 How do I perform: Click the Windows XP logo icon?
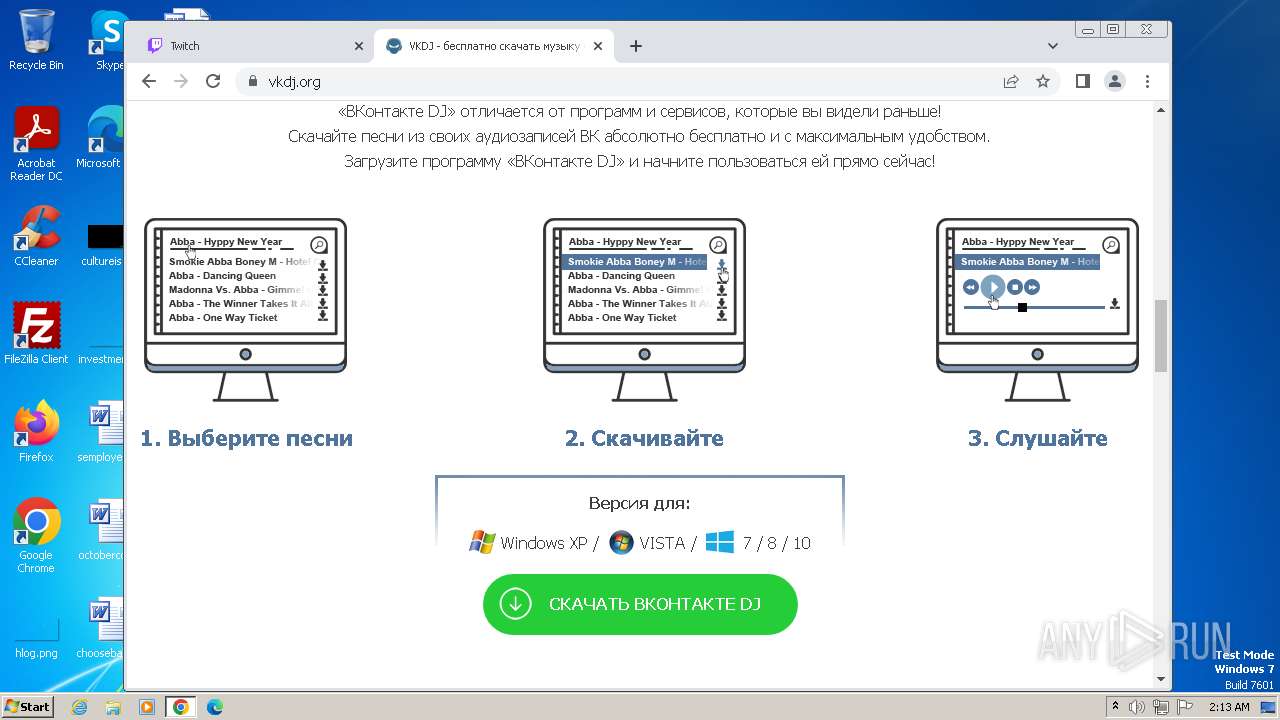click(482, 543)
